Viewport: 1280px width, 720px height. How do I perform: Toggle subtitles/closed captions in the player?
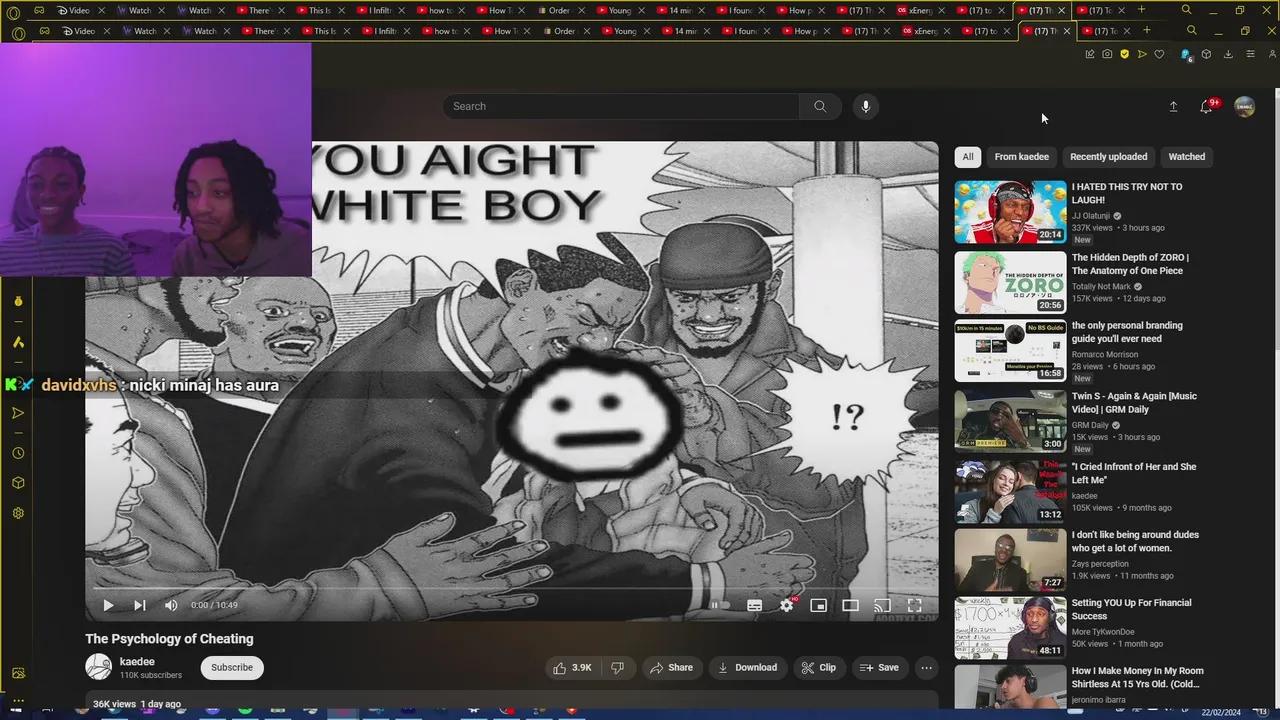pos(755,605)
